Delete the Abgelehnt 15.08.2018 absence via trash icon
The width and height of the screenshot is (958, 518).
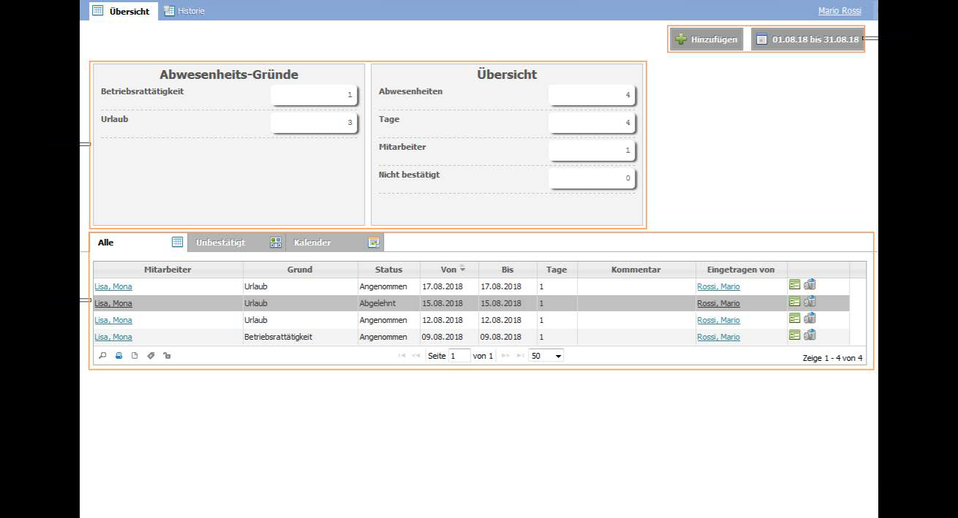pos(810,302)
